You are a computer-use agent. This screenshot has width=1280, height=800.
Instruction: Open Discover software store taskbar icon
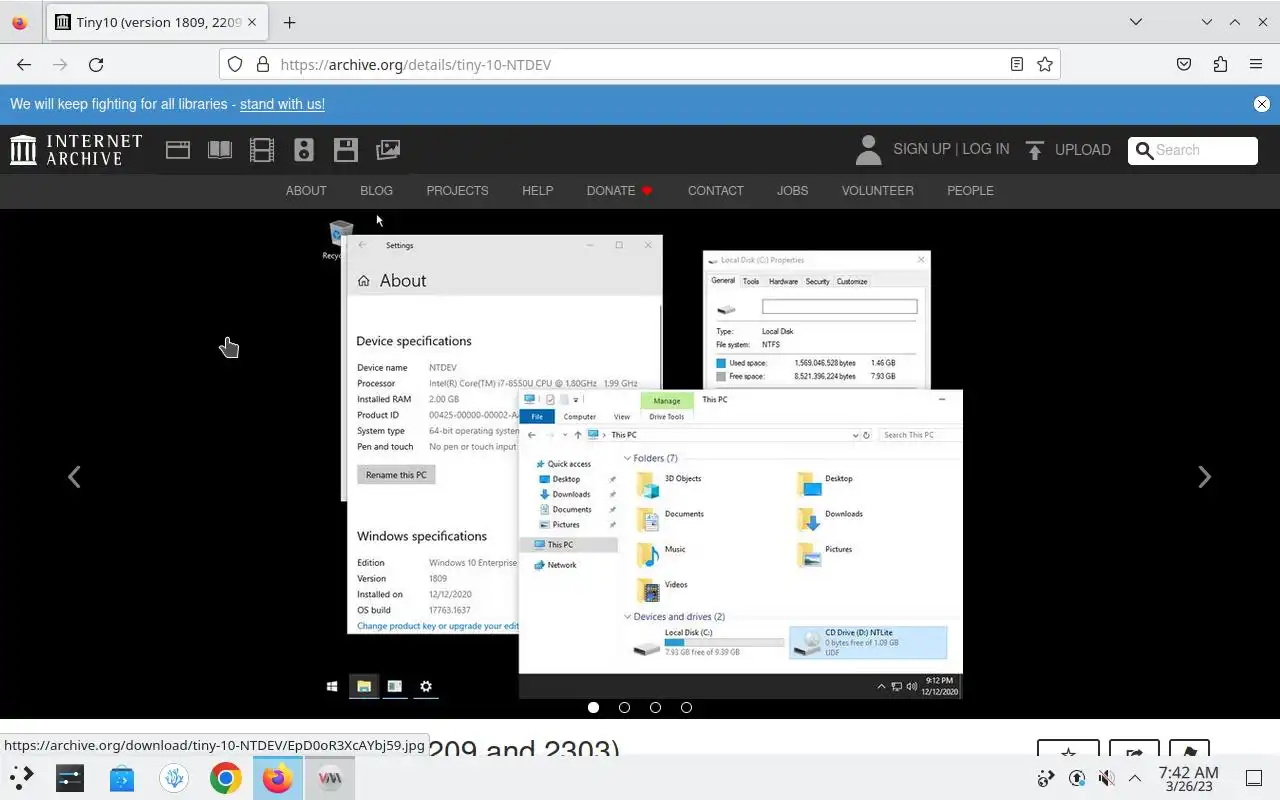pyautogui.click(x=122, y=778)
